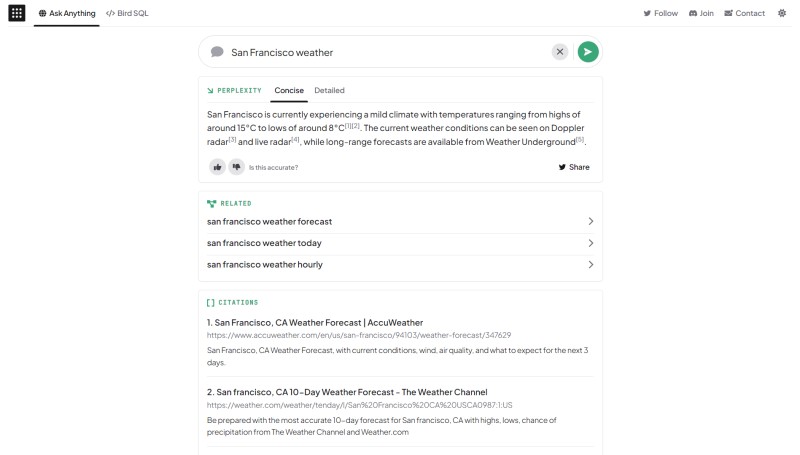Expand san francisco weather today suggestion
800x455 pixels.
pos(401,243)
